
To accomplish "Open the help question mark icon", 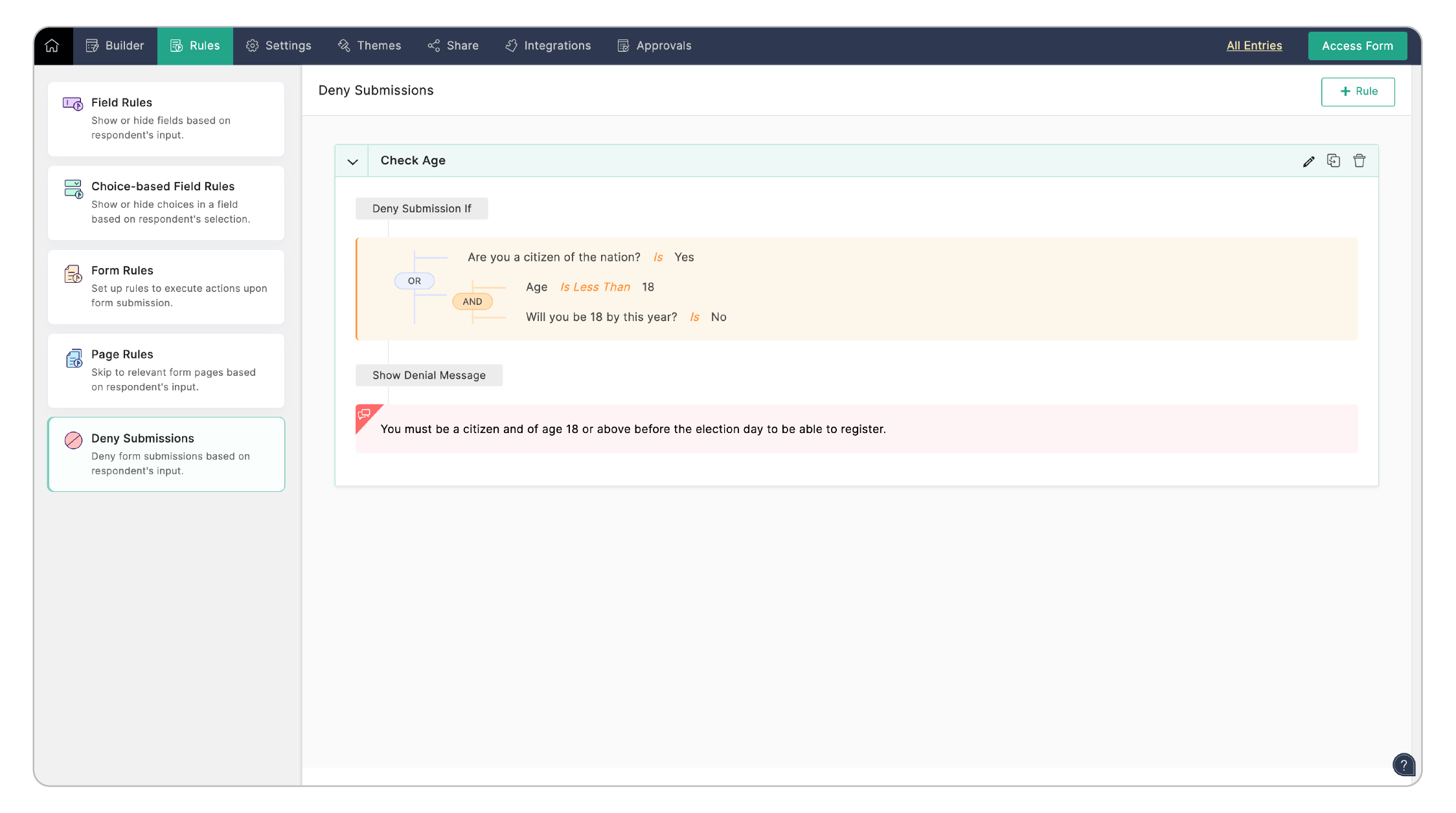I will (1404, 764).
